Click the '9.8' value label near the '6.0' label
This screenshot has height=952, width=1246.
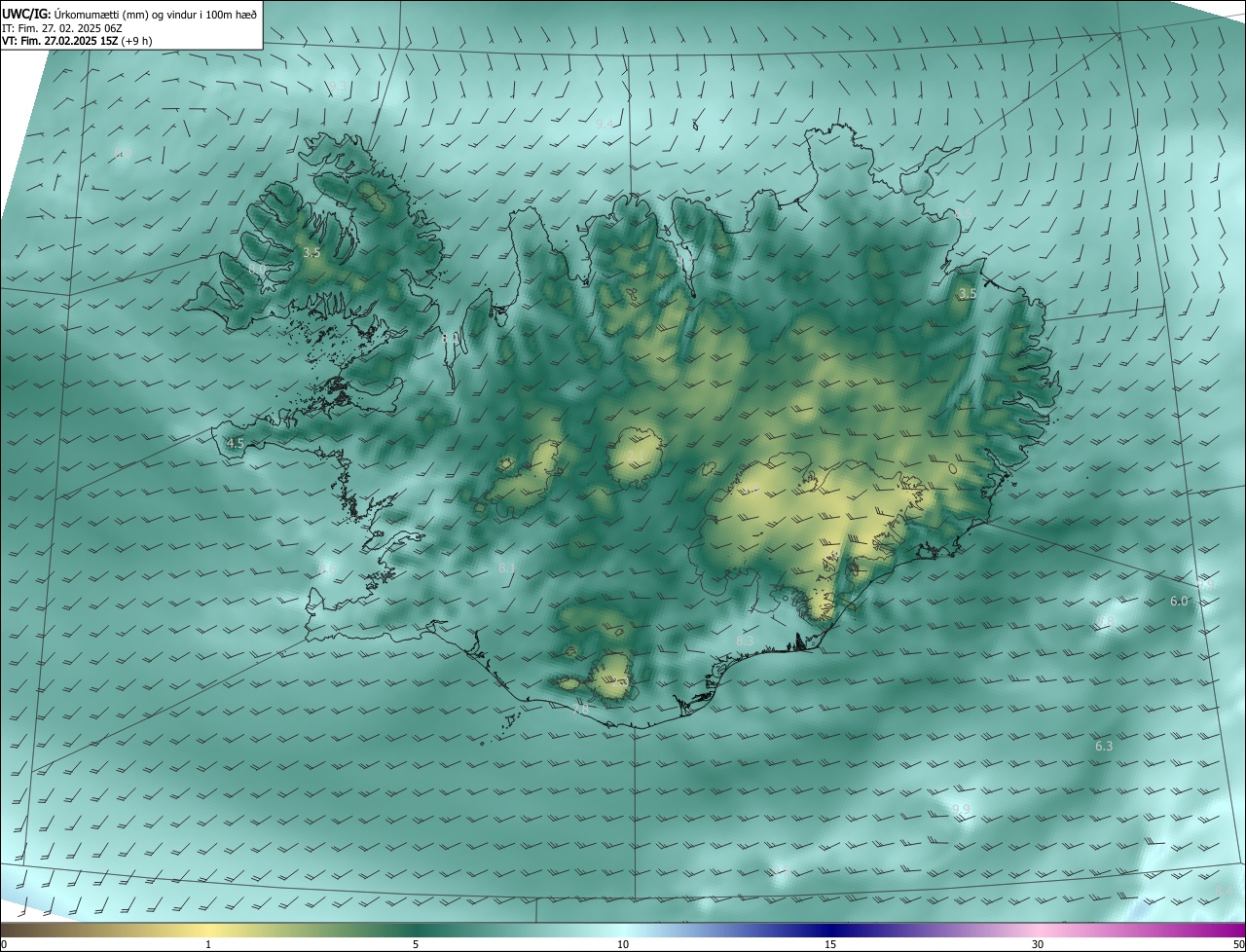click(x=1105, y=621)
